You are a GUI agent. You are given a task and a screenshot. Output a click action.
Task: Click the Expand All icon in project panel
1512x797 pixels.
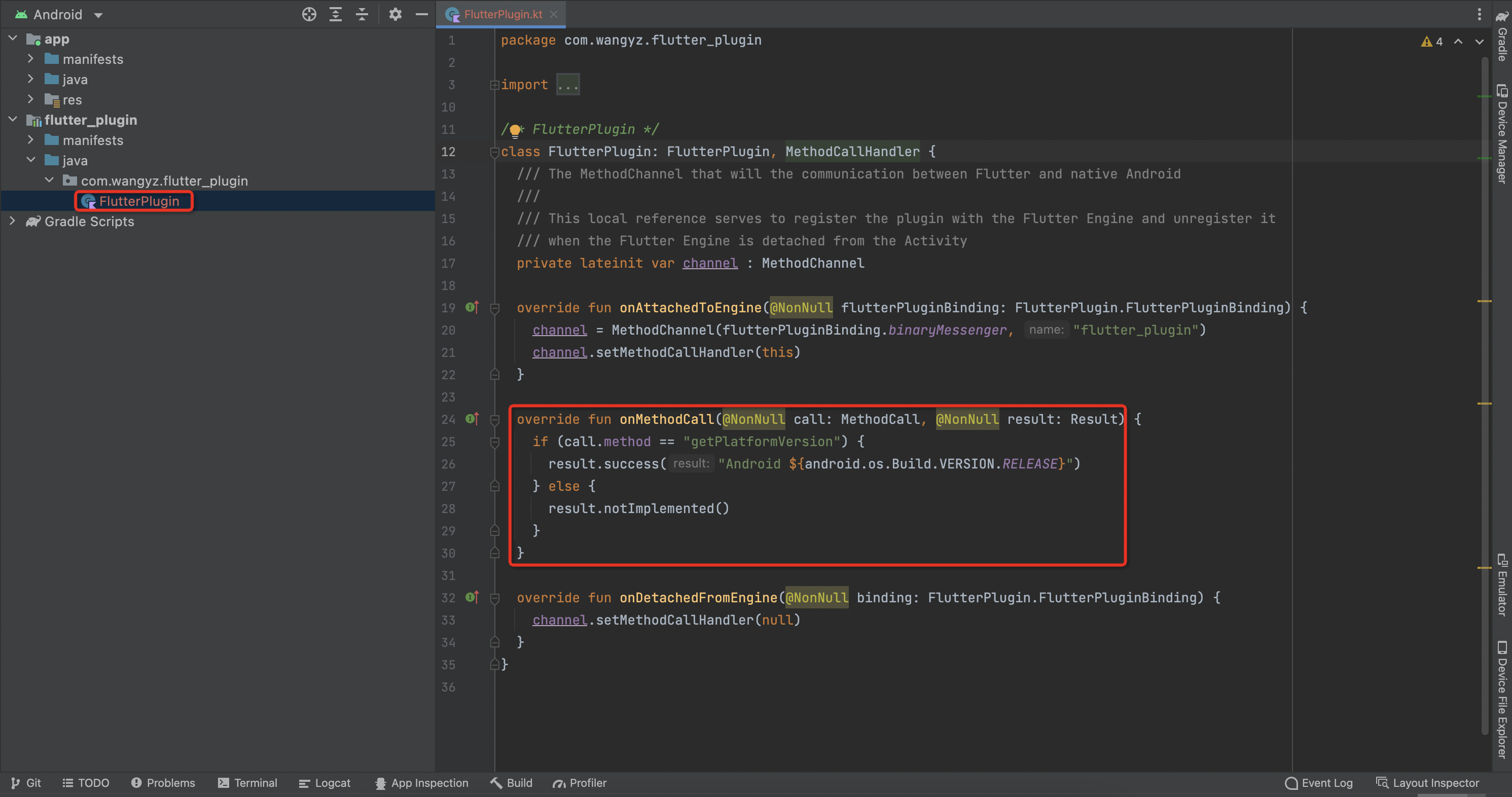(x=336, y=14)
